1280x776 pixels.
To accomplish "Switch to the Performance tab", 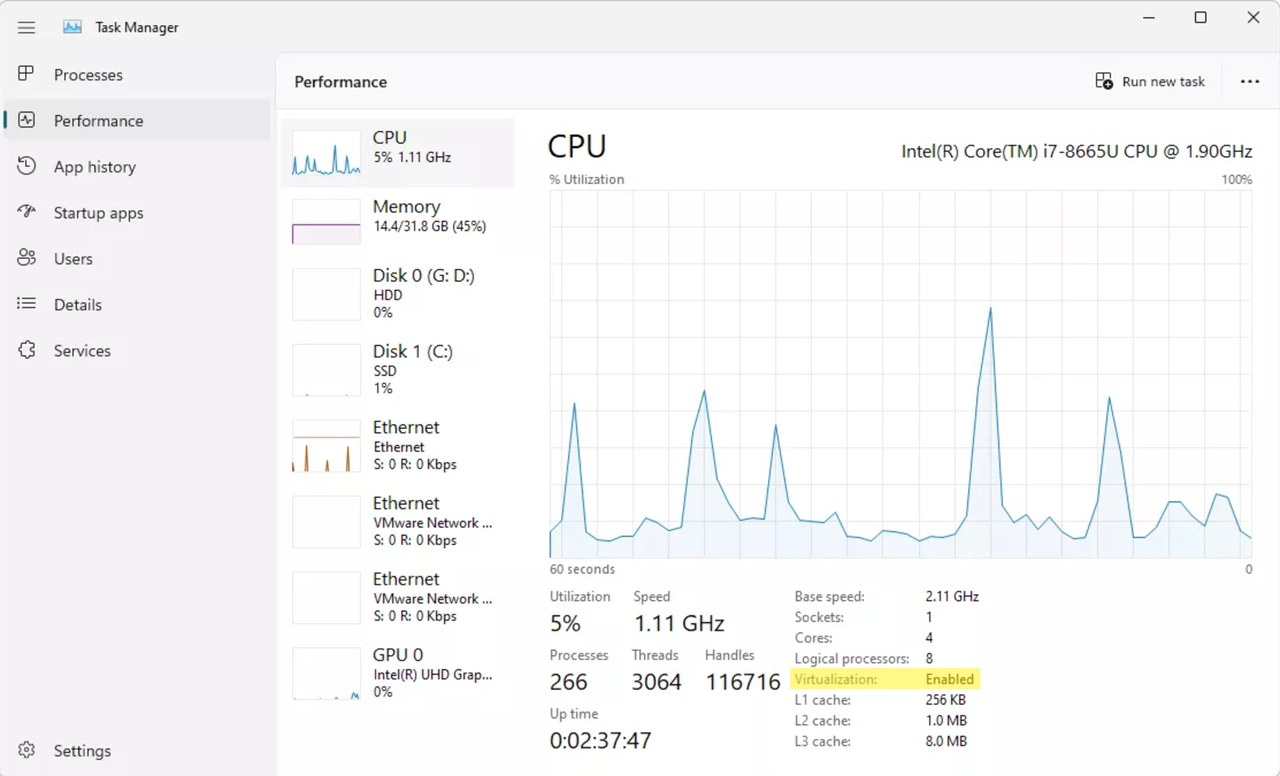I will (98, 121).
